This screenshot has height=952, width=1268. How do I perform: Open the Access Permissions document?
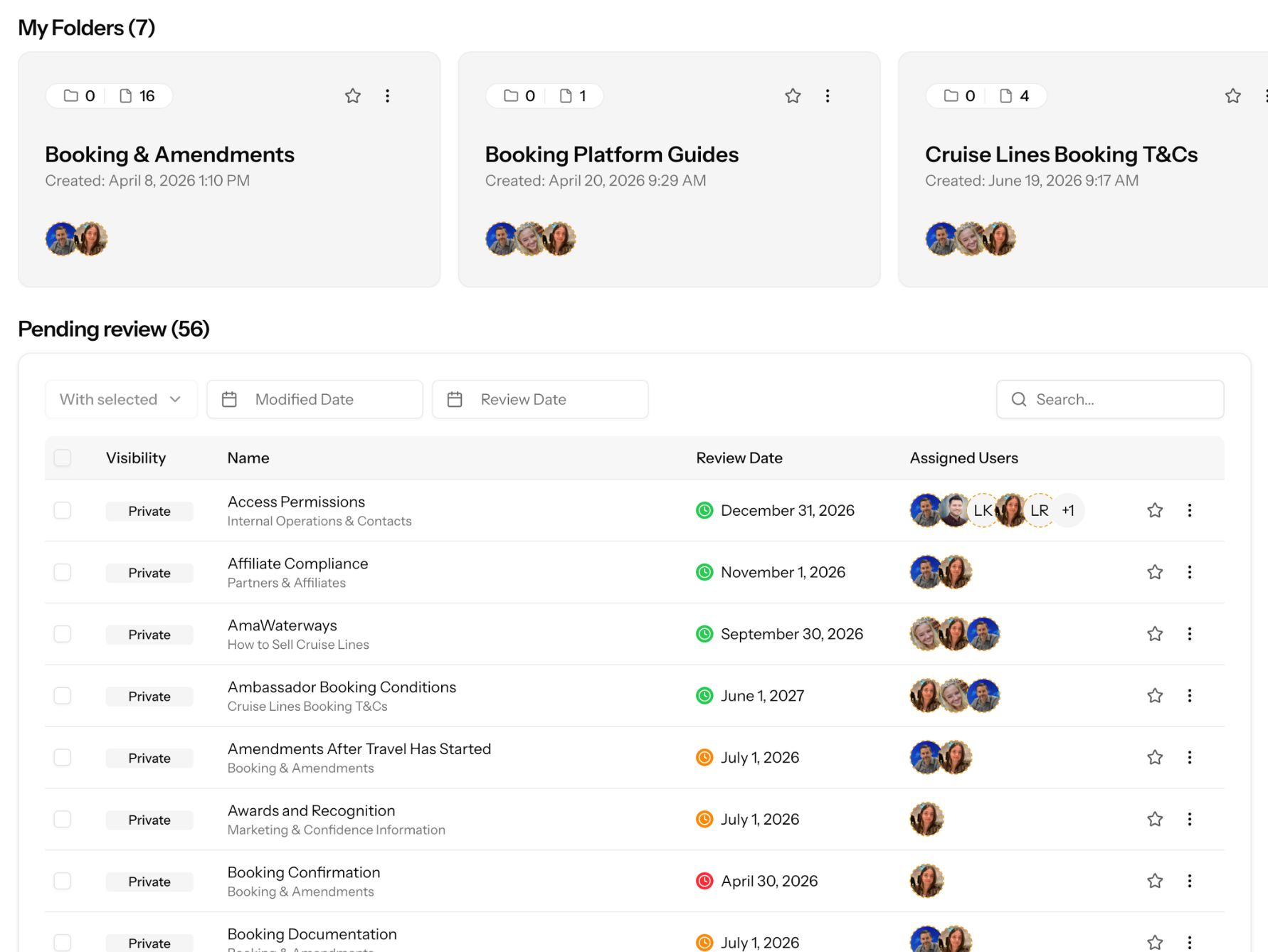(x=296, y=502)
